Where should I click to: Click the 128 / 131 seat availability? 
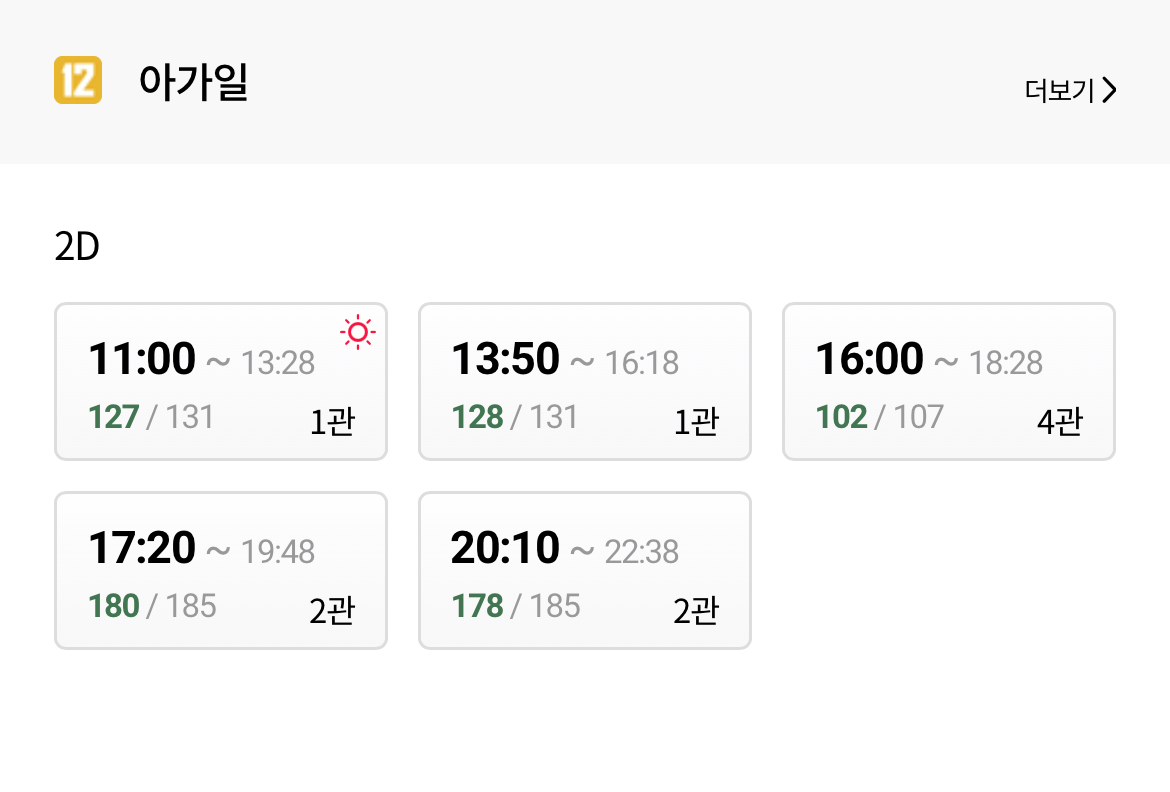(515, 417)
